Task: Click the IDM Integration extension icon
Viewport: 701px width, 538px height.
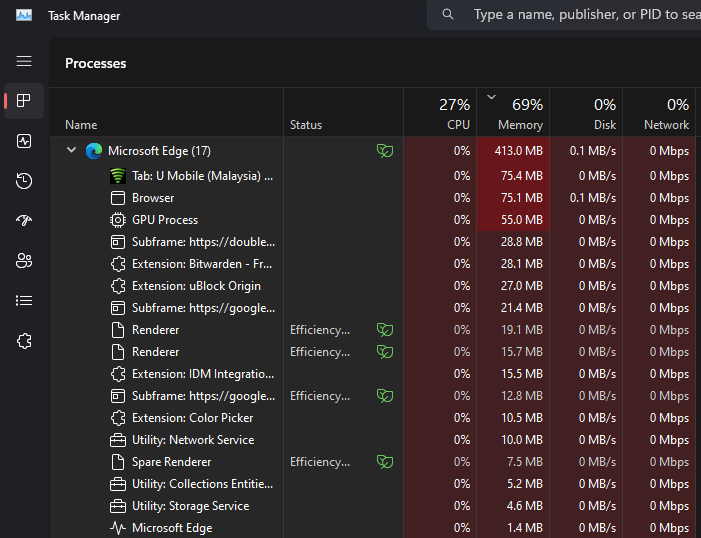Action: [x=118, y=374]
